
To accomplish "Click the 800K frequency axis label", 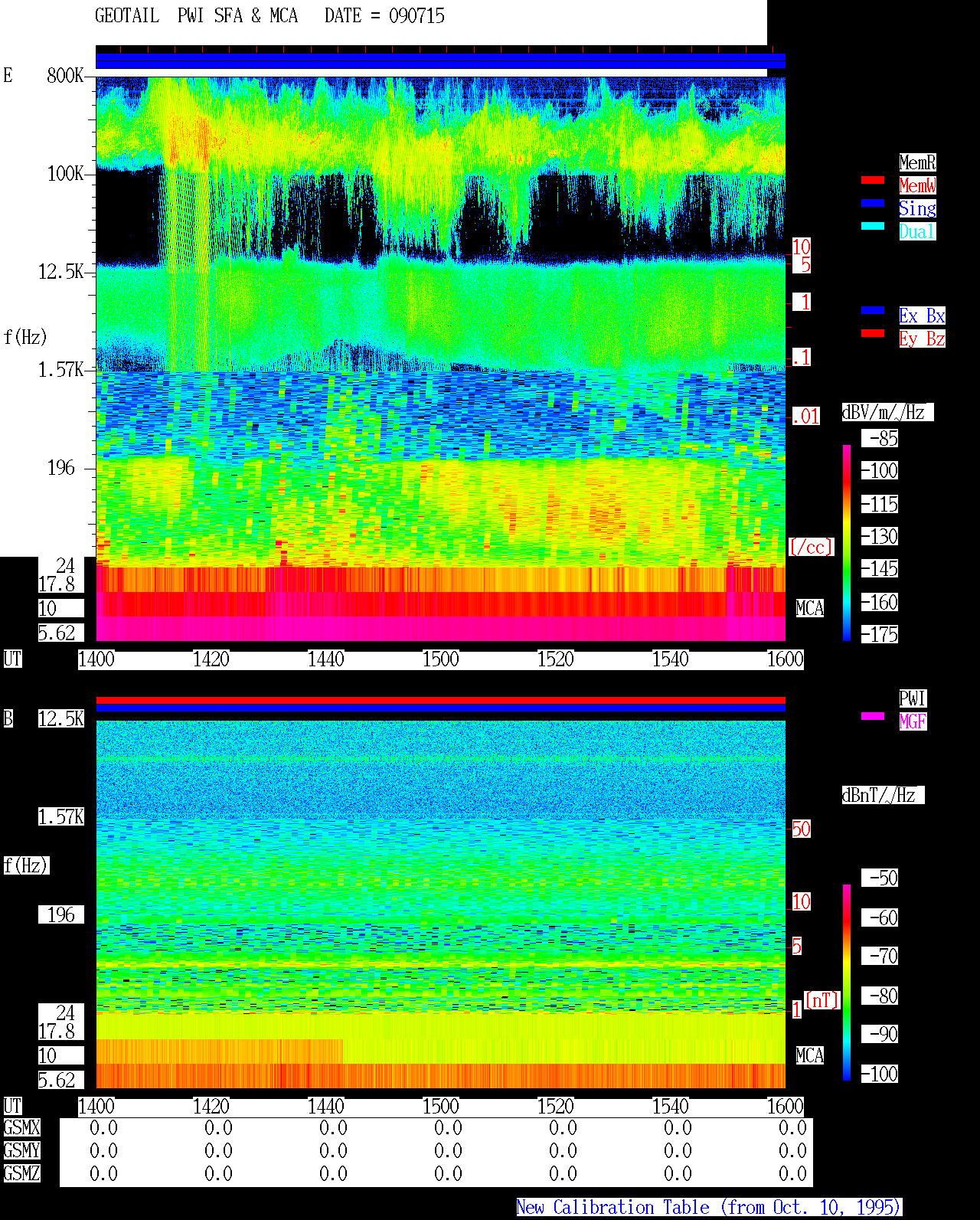I will point(65,76).
